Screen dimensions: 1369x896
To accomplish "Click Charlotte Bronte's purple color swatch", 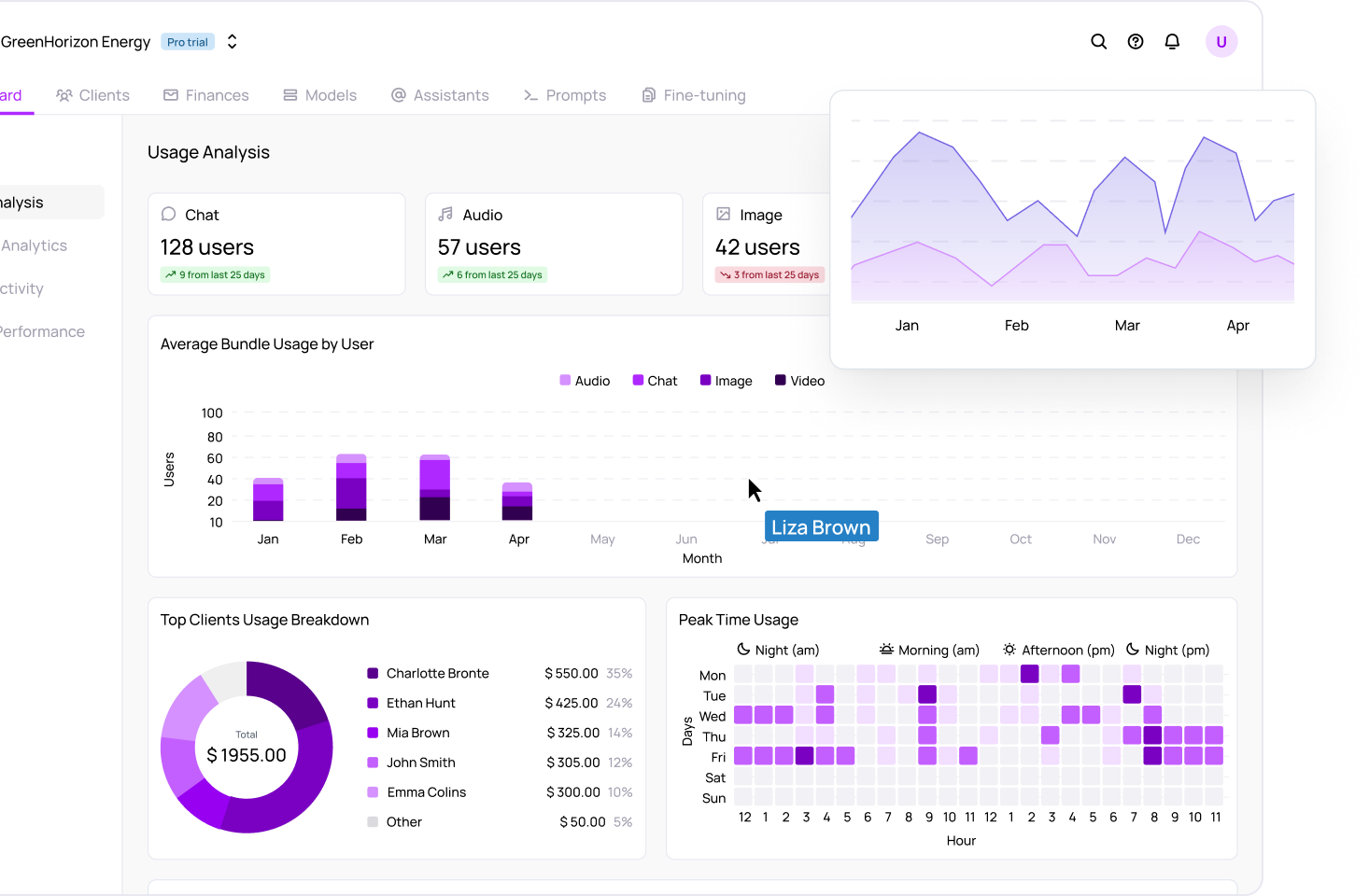I will click(x=373, y=673).
